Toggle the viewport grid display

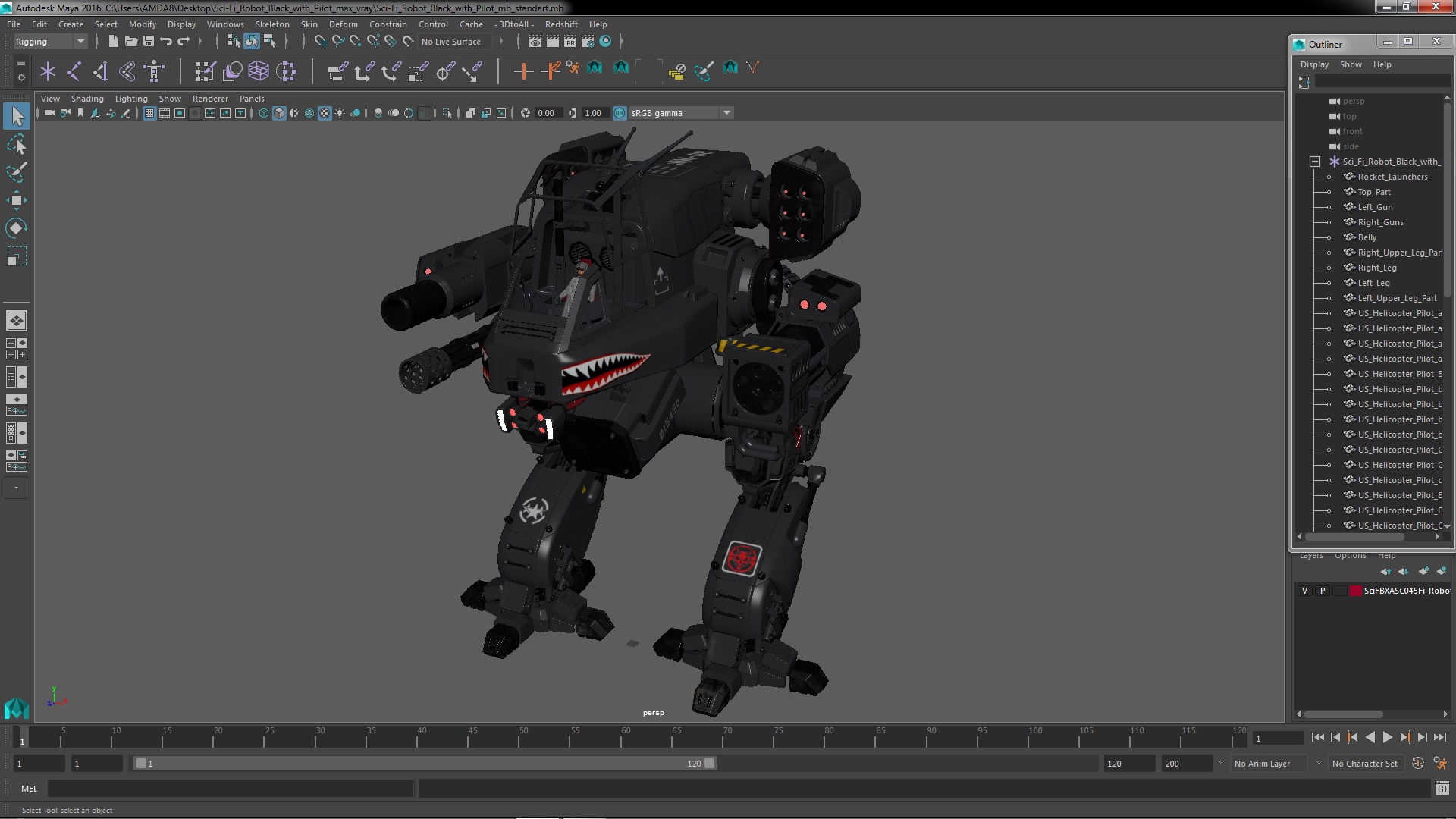pos(149,113)
